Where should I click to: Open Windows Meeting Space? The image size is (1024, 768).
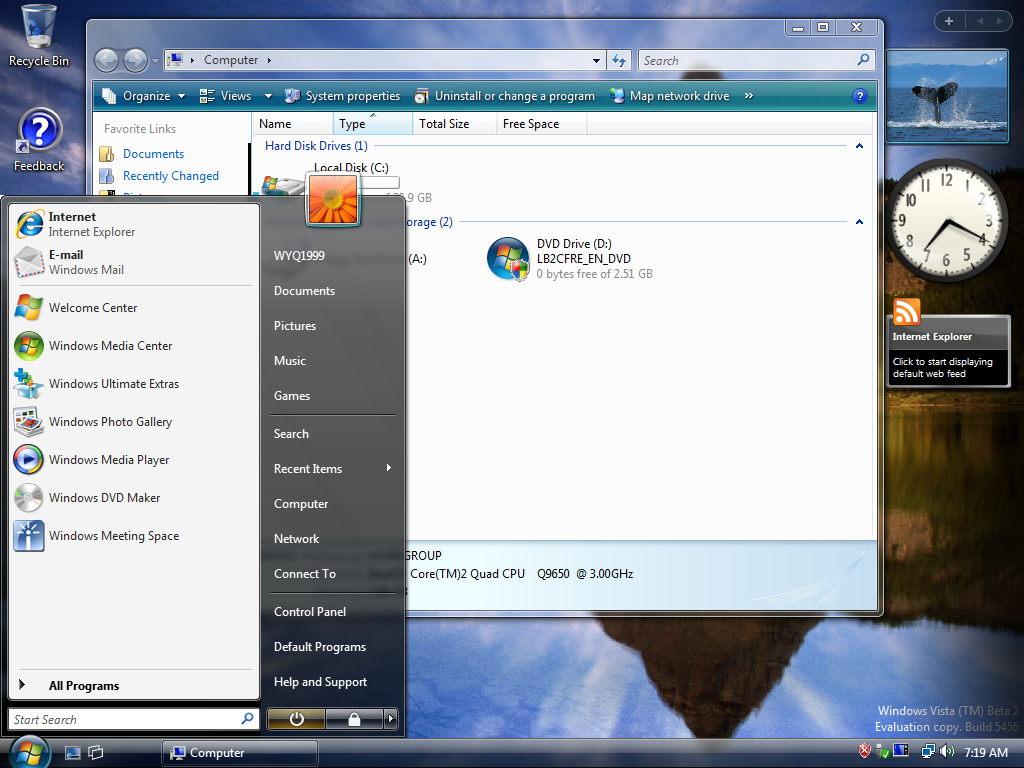pyautogui.click(x=113, y=536)
